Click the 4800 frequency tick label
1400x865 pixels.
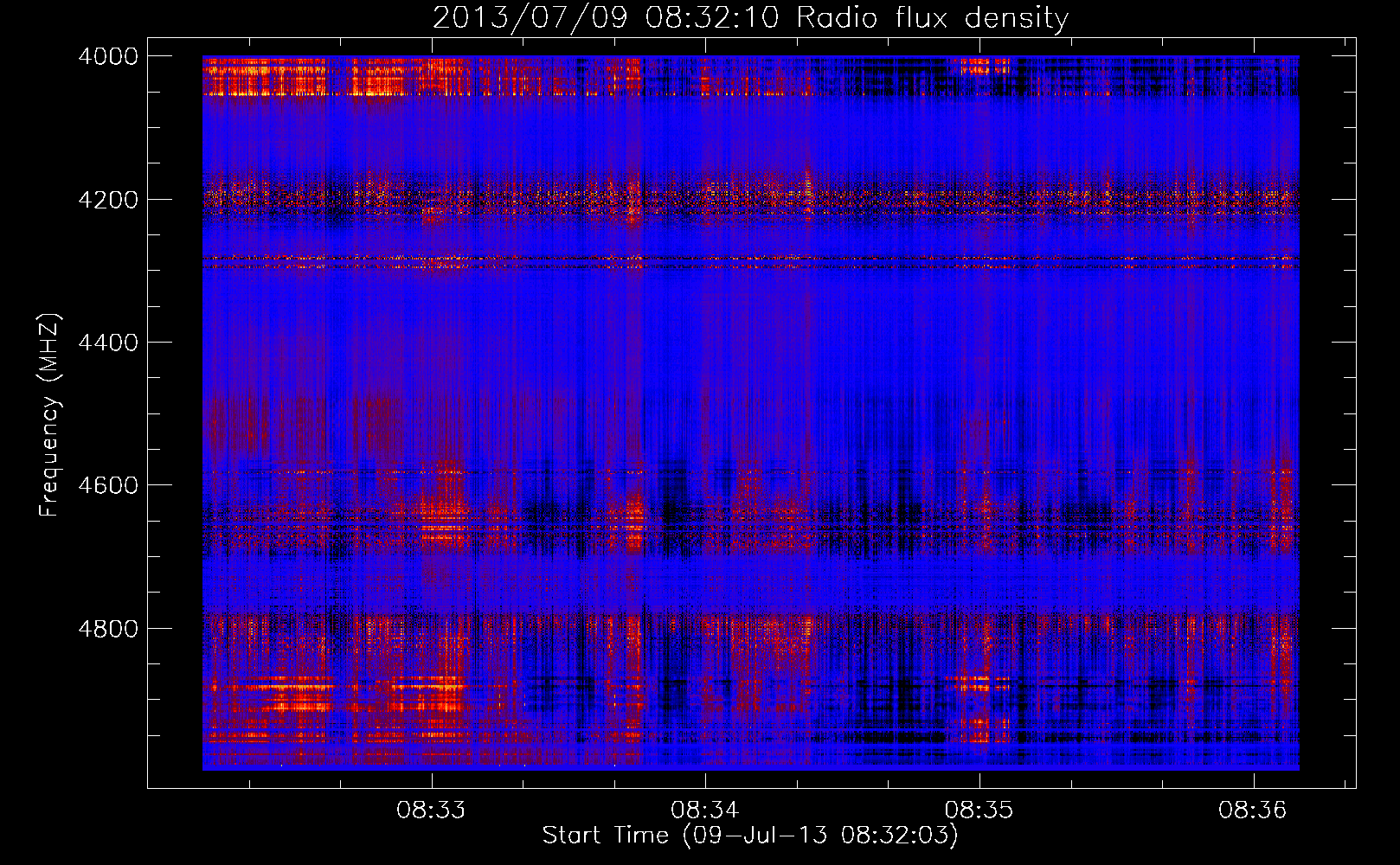pyautogui.click(x=108, y=628)
